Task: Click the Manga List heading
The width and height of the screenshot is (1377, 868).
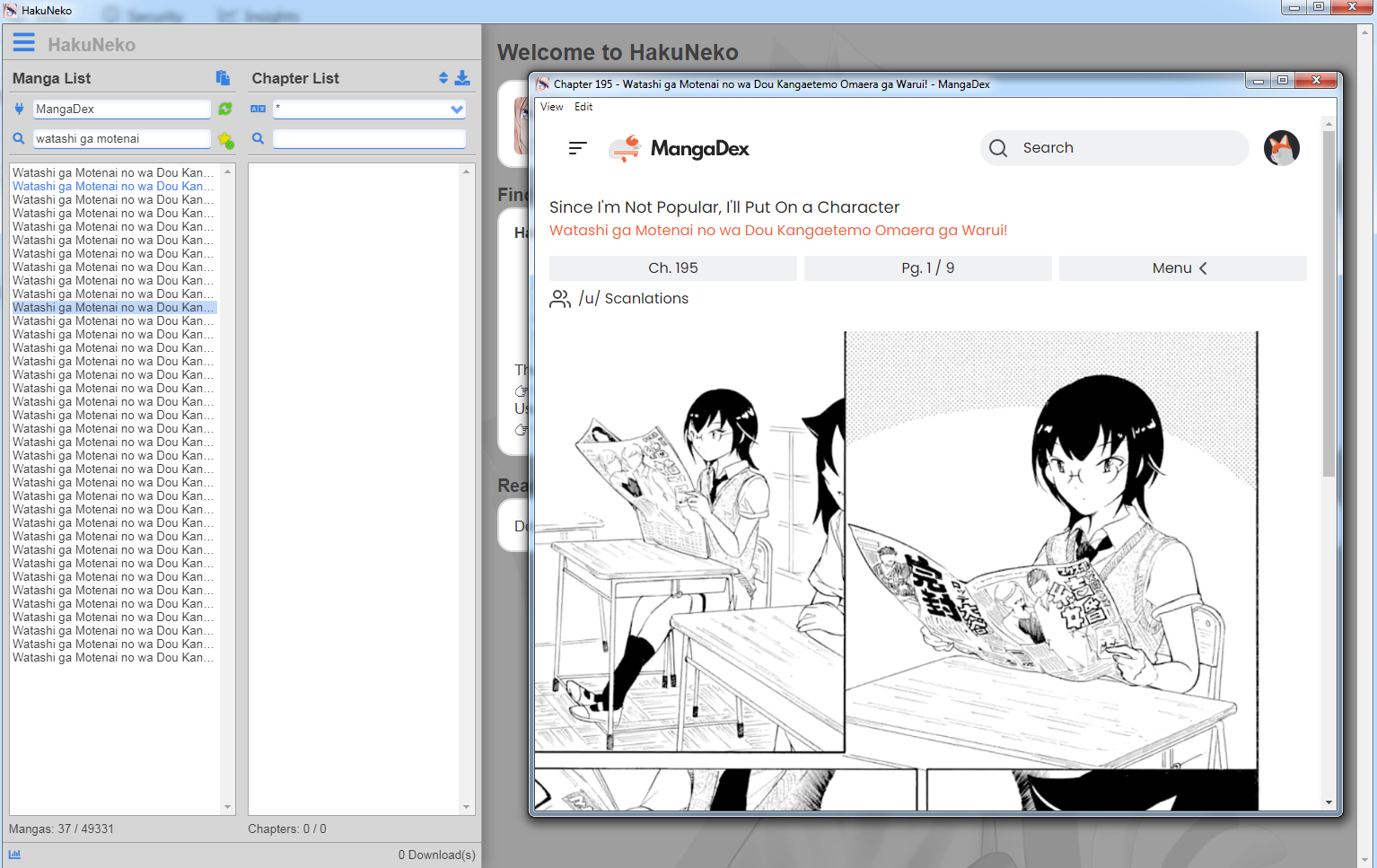Action: 51,78
